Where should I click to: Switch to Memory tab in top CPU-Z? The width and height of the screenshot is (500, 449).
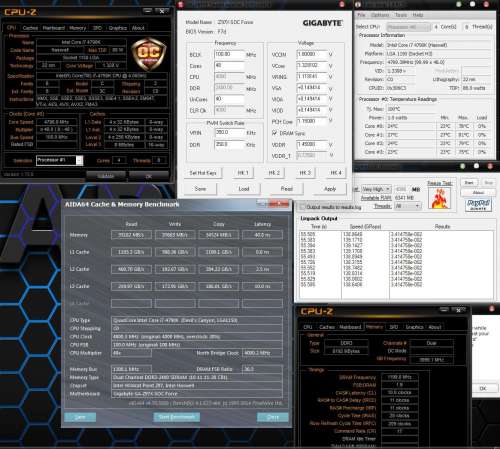(x=77, y=28)
